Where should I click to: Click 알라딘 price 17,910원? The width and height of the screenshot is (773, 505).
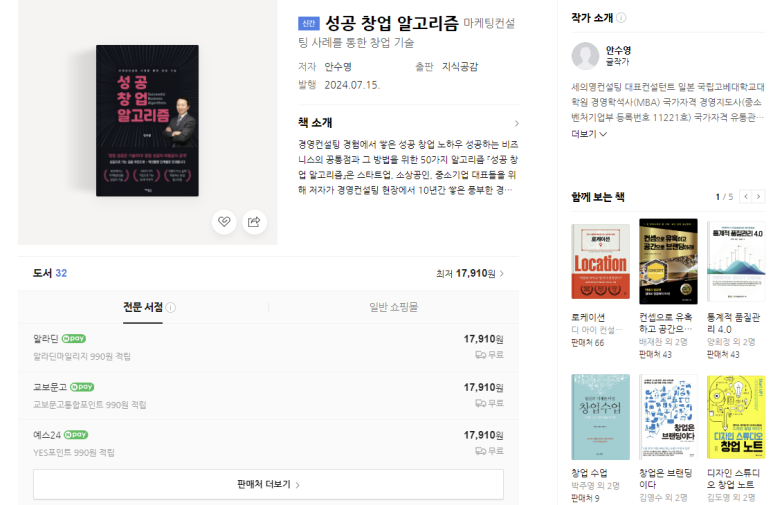[483, 339]
